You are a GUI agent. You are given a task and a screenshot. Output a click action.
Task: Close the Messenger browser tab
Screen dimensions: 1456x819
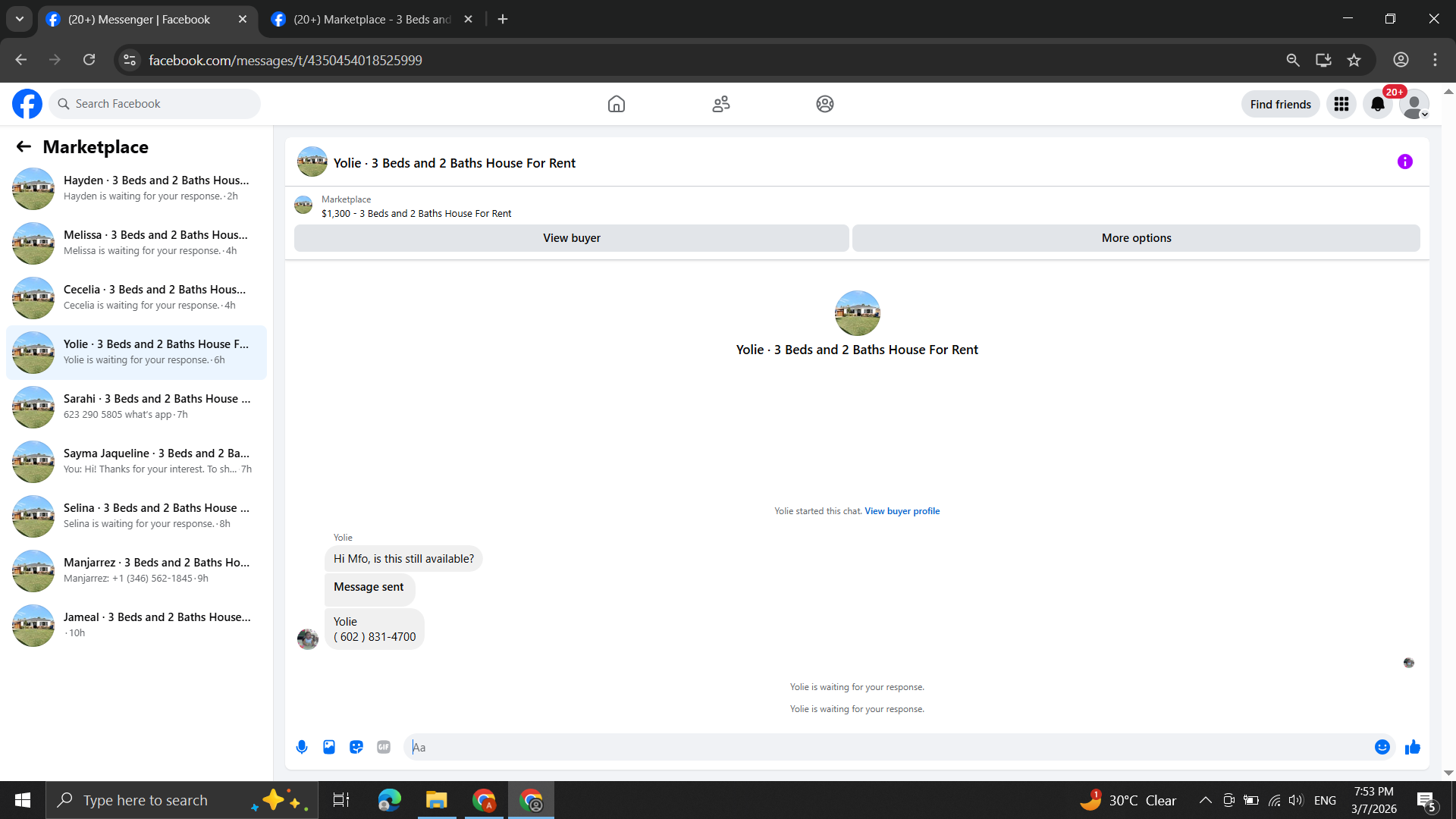point(243,19)
